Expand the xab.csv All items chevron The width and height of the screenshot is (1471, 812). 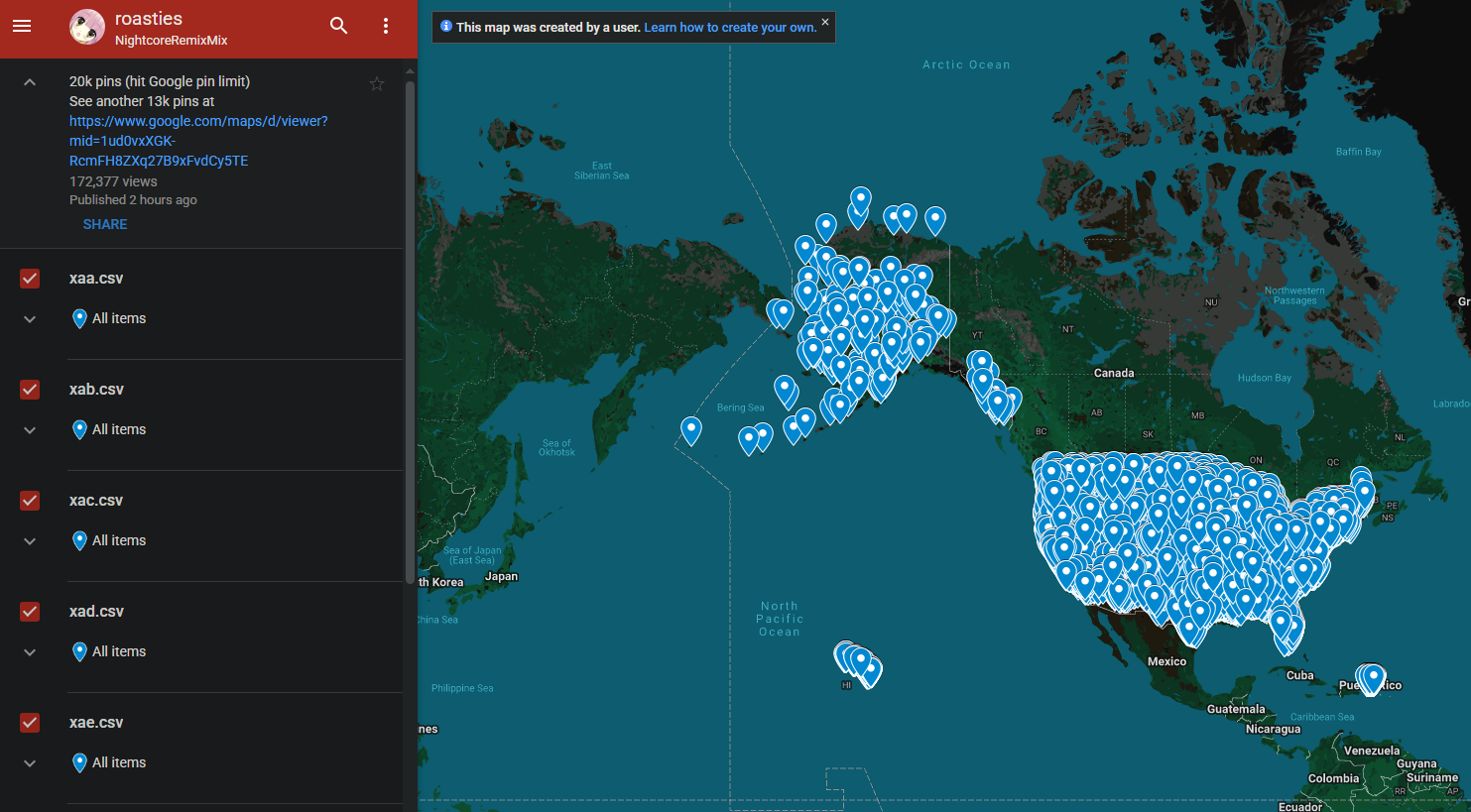pos(30,430)
